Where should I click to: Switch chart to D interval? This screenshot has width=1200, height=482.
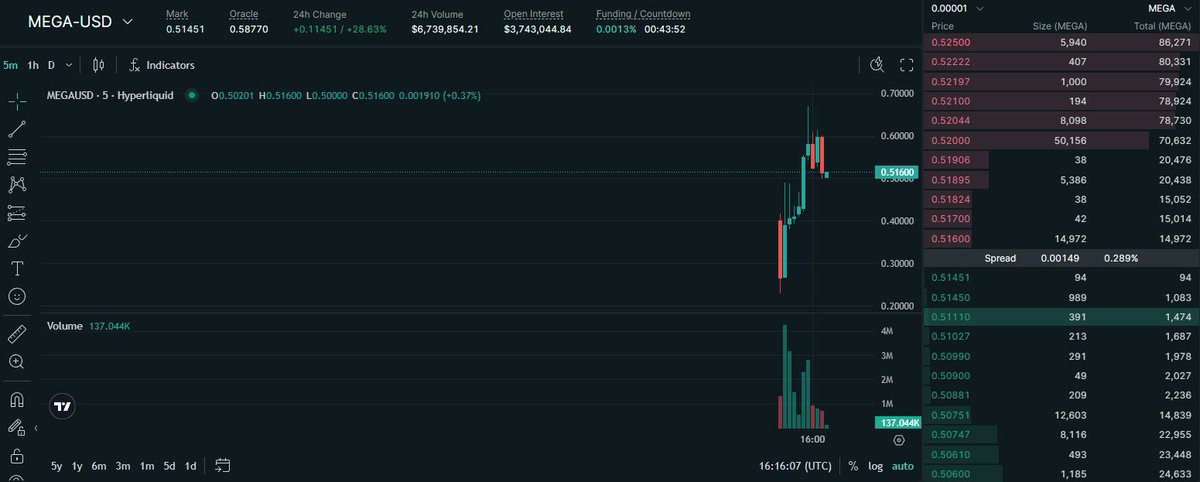[x=52, y=65]
